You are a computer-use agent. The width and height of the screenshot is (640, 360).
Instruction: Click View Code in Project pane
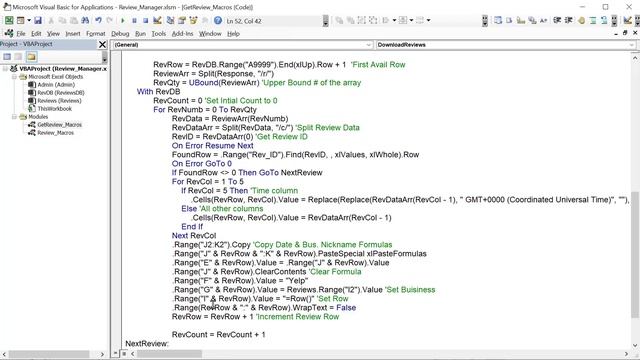(7, 57)
